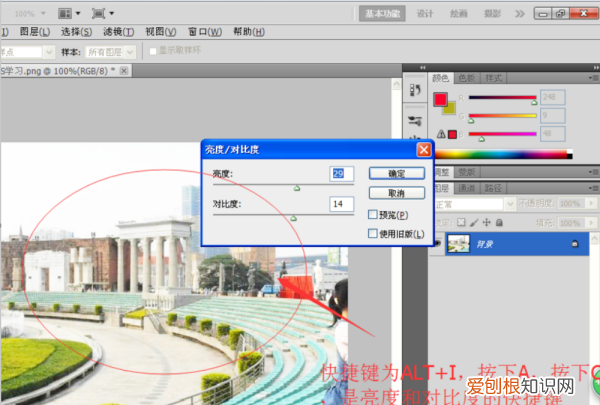The image size is (600, 405).
Task: Show more workspaces with >> chevron
Action: click(x=519, y=14)
